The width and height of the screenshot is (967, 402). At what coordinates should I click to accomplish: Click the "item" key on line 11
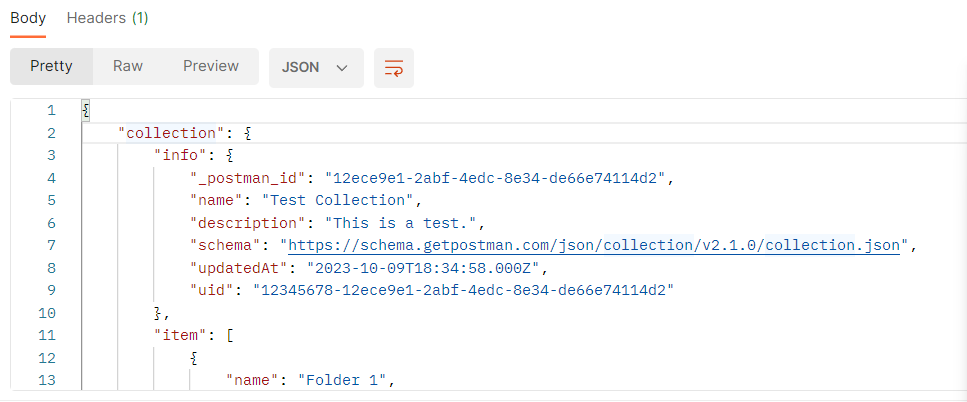pos(182,334)
